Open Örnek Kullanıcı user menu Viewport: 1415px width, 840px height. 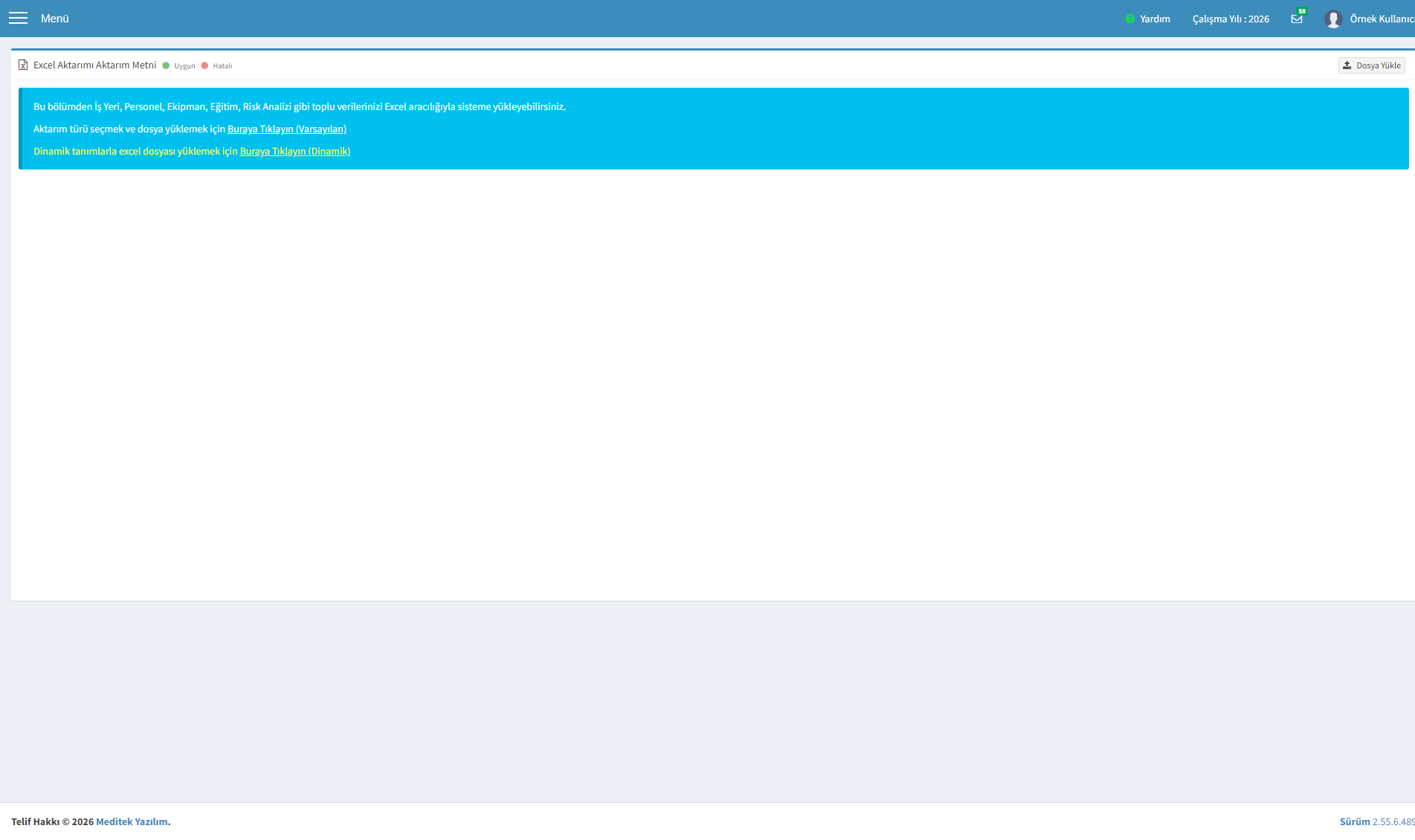[x=1382, y=19]
